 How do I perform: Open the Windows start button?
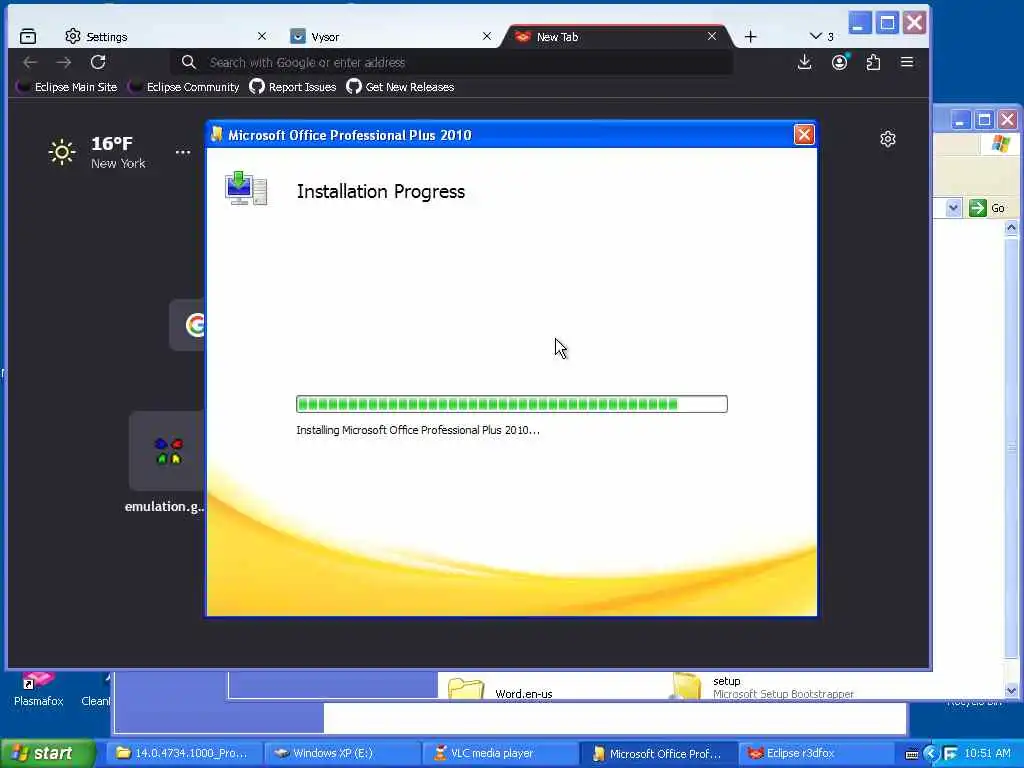(46, 753)
